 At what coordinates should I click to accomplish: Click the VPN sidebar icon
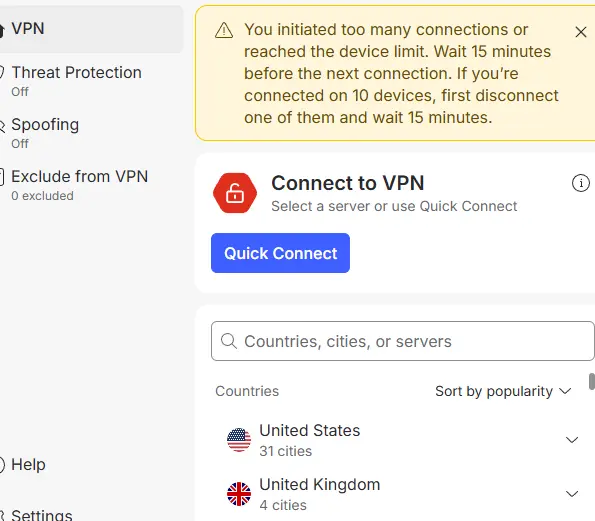[2, 30]
